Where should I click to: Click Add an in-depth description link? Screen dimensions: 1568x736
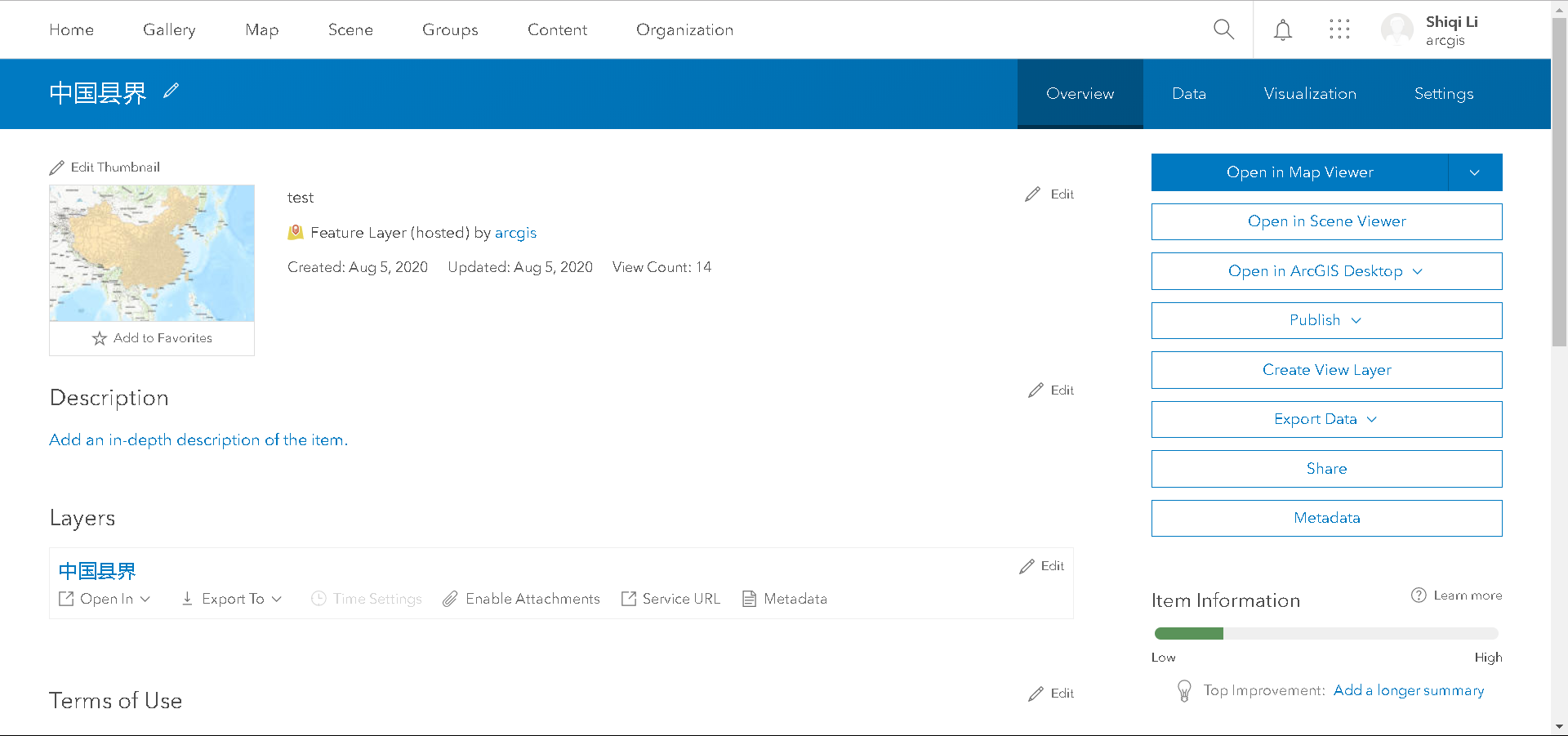(x=198, y=439)
